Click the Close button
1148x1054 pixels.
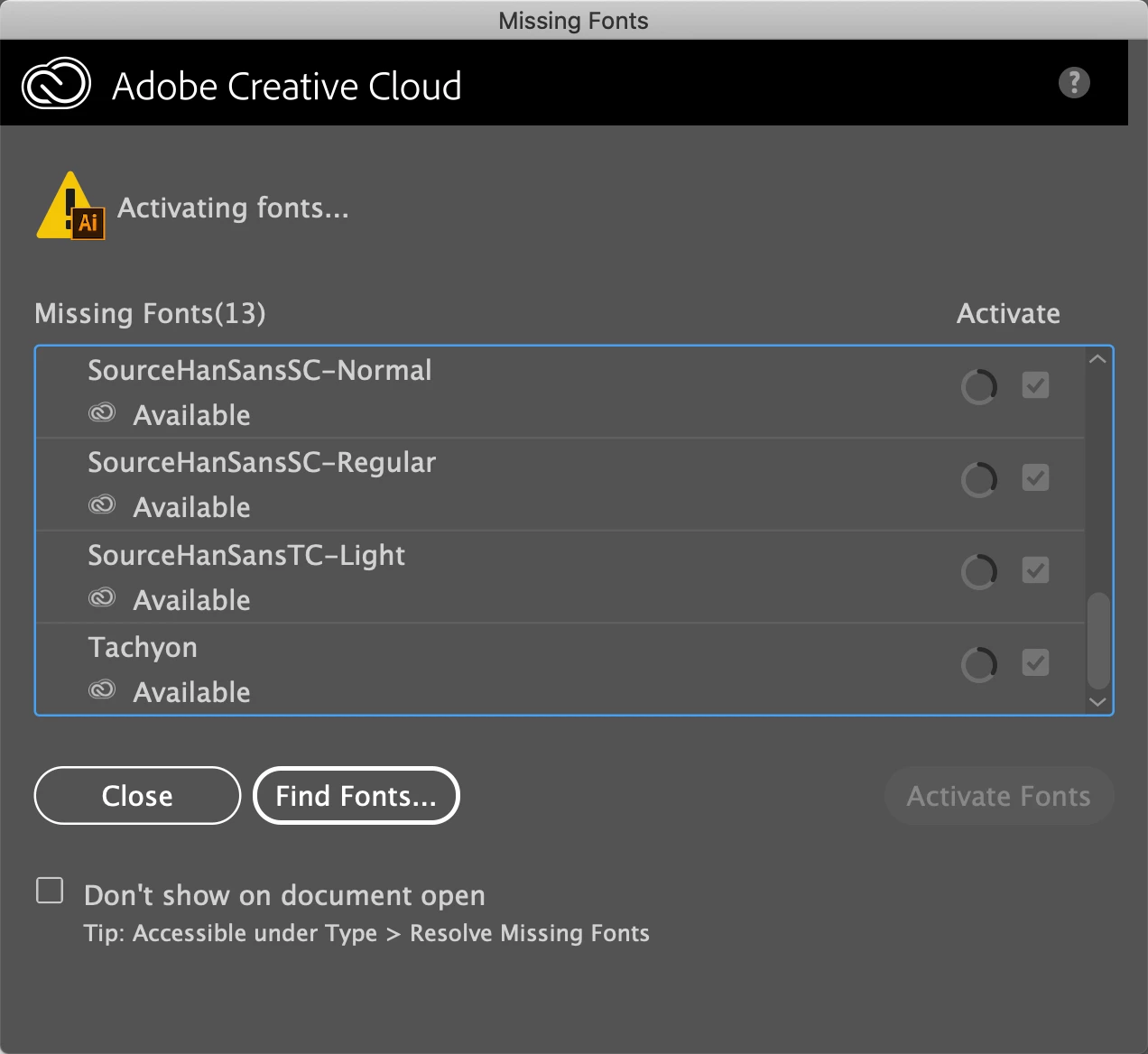pyautogui.click(x=137, y=796)
